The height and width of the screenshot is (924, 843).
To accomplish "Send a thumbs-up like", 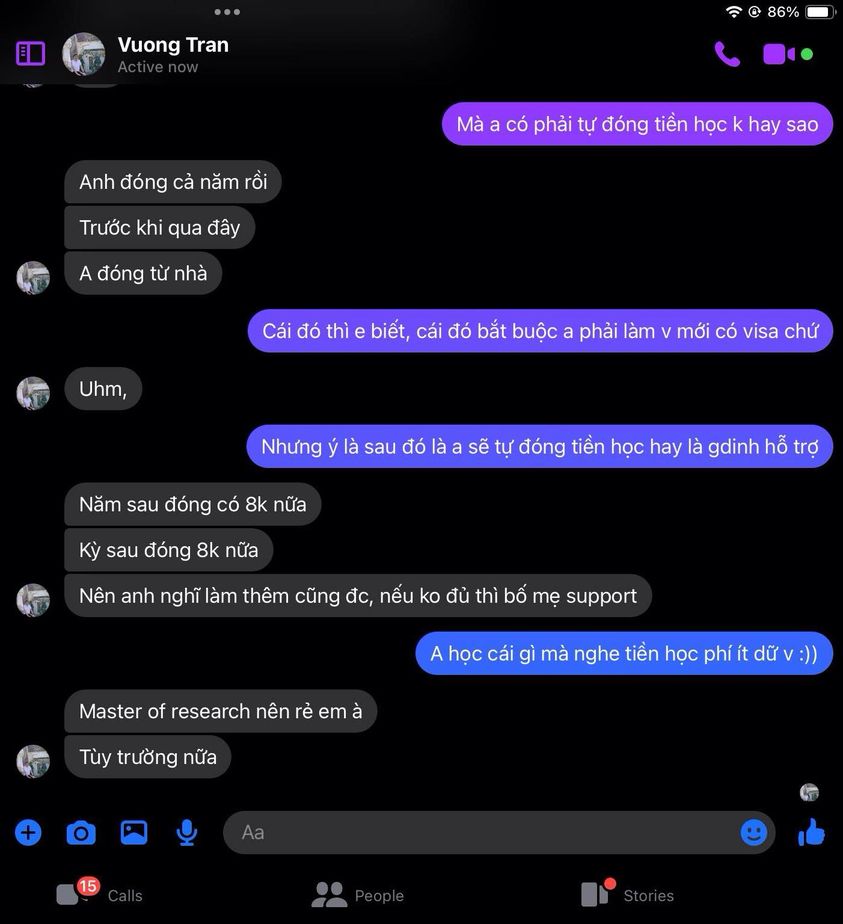I will (811, 832).
